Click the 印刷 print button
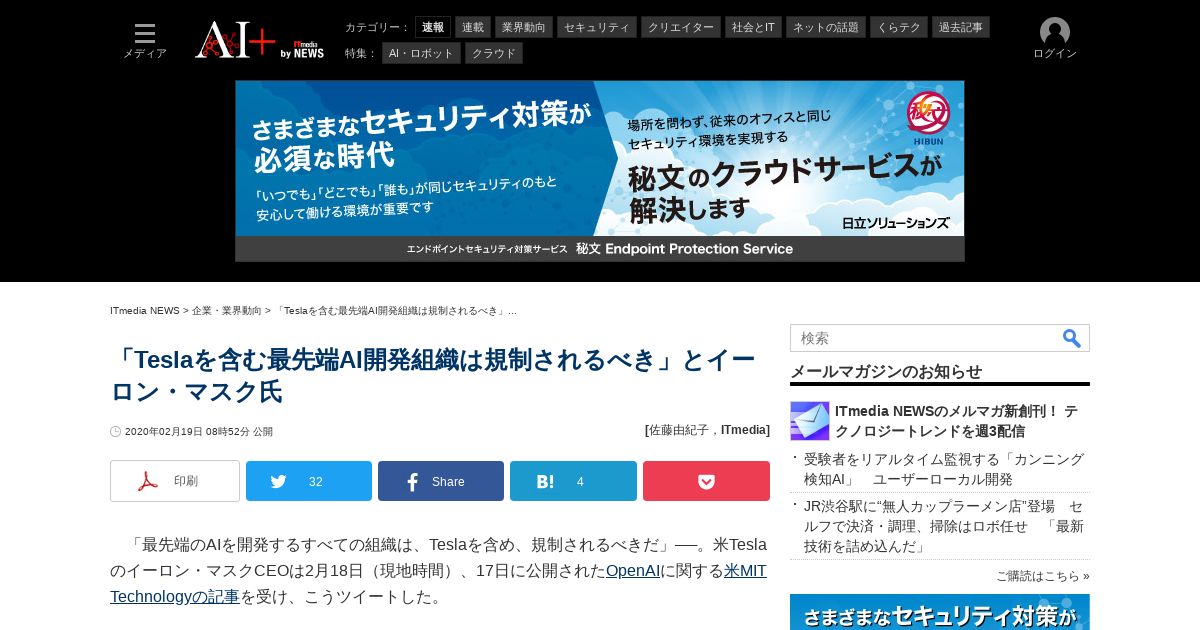 175,481
